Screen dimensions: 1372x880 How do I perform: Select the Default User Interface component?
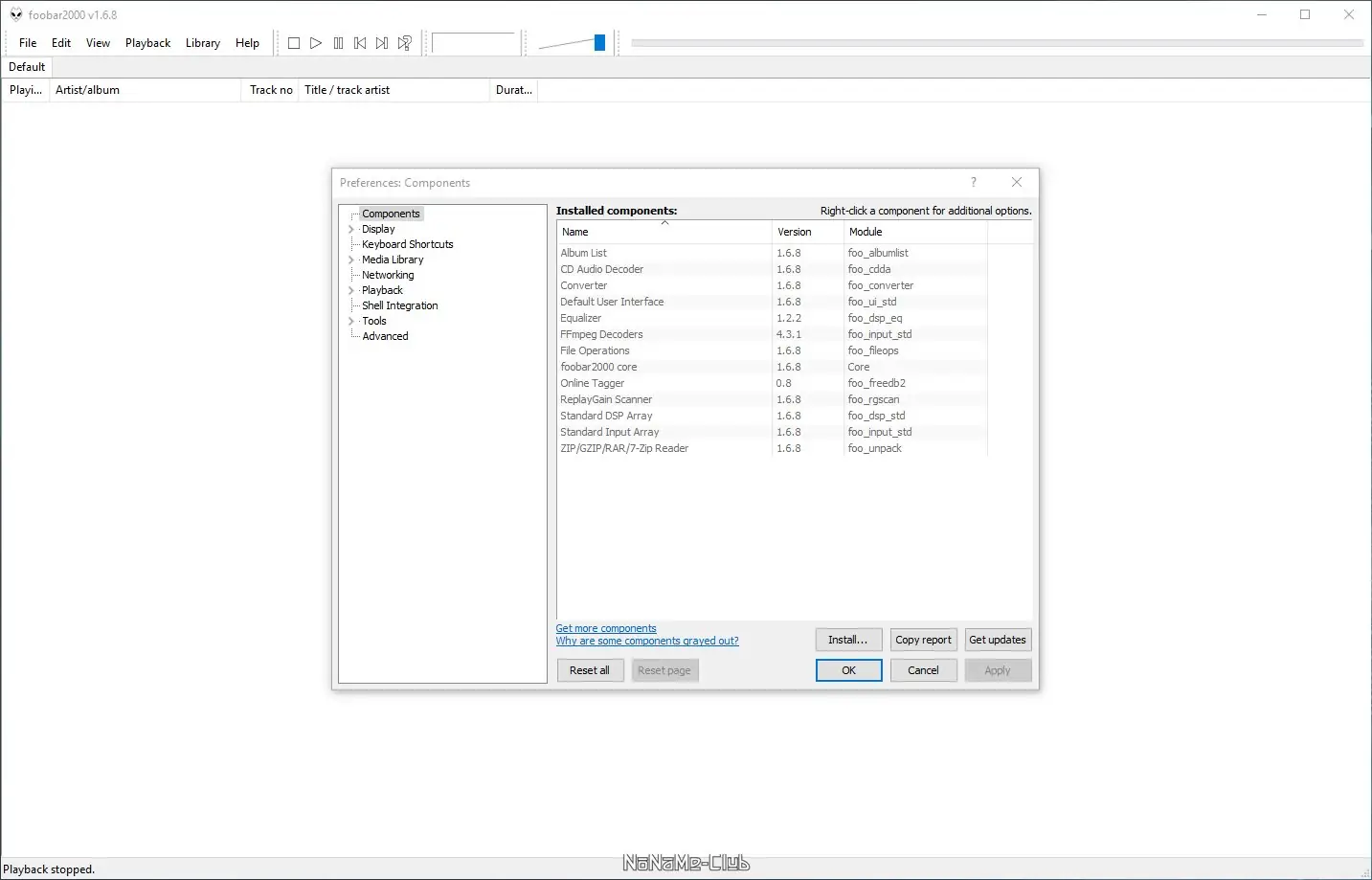(x=772, y=302)
